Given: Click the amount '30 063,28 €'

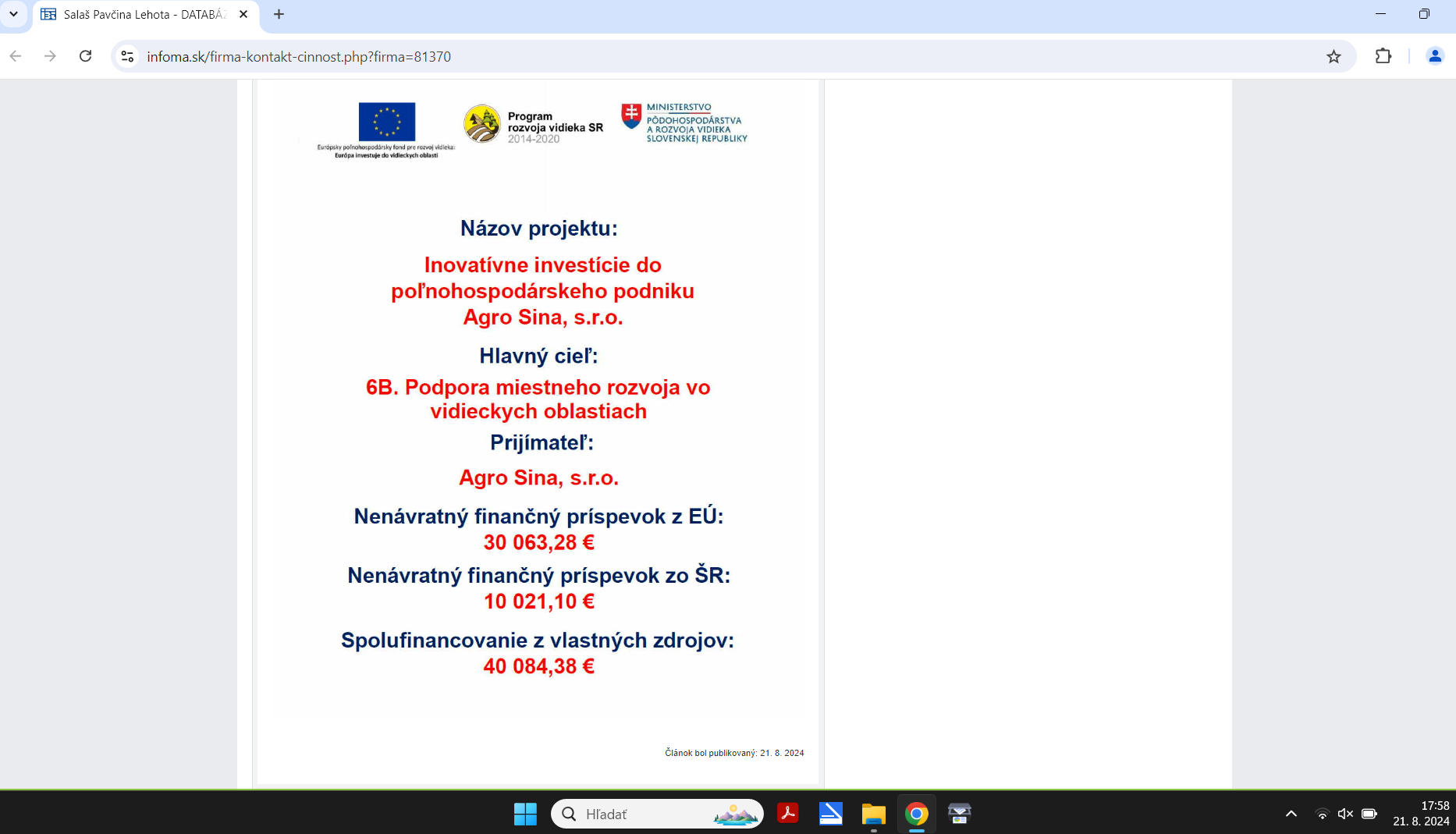Looking at the screenshot, I should point(538,542).
